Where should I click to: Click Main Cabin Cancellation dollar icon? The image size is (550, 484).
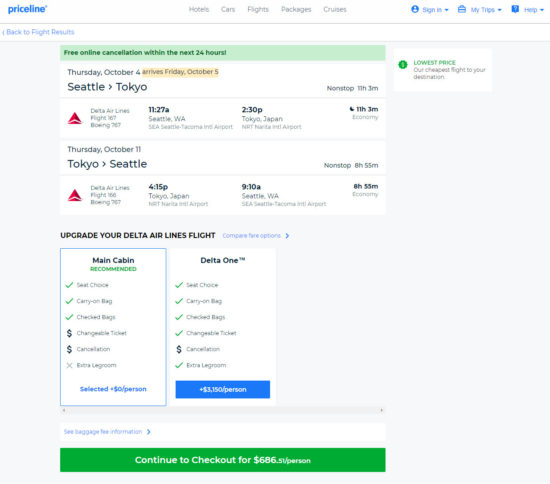point(69,349)
